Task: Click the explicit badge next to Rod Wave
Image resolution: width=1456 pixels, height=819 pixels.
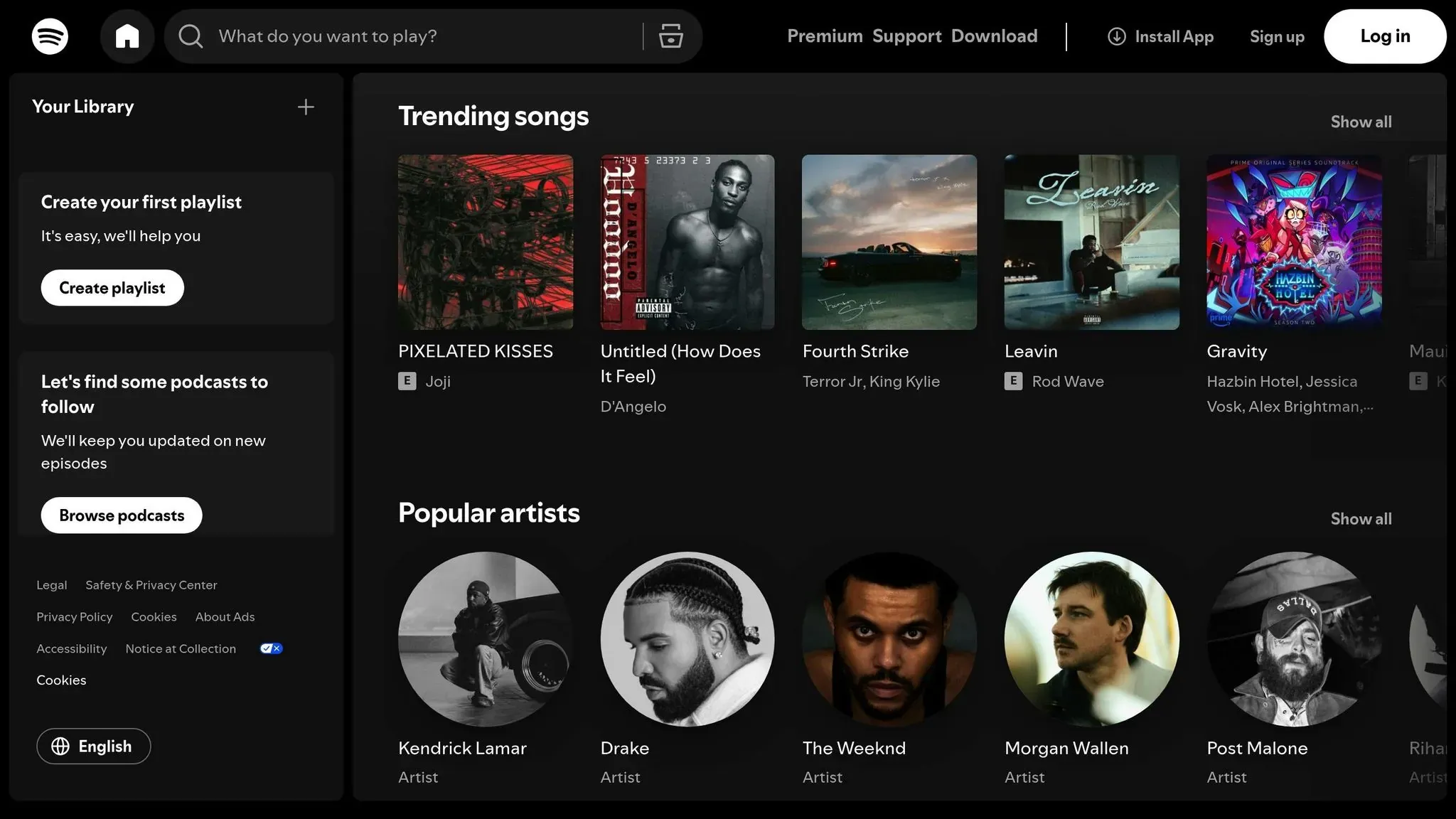Action: pos(1014,381)
